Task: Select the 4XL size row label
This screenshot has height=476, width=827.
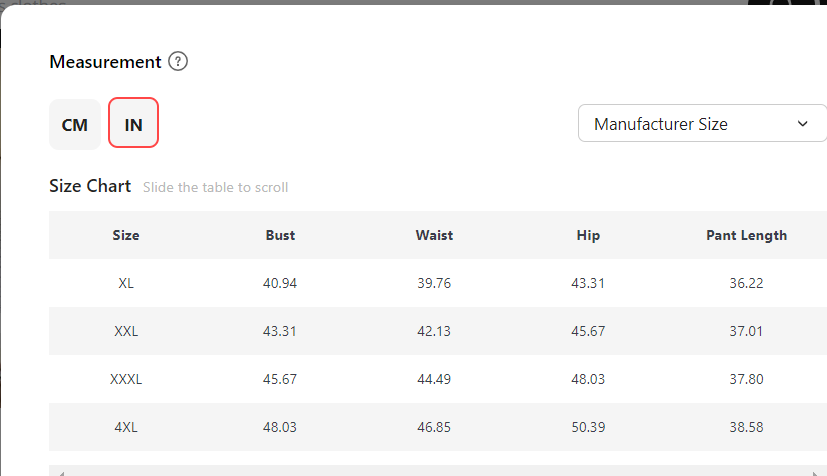Action: [x=126, y=427]
